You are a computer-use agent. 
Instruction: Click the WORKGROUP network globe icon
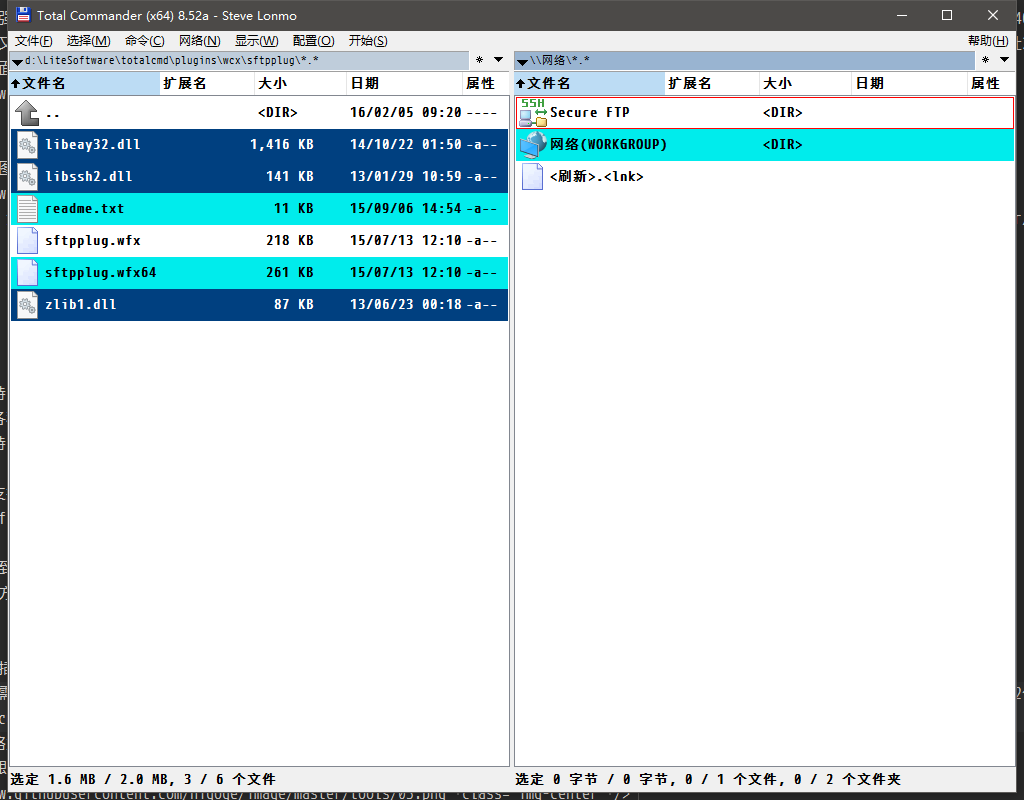pyautogui.click(x=533, y=144)
